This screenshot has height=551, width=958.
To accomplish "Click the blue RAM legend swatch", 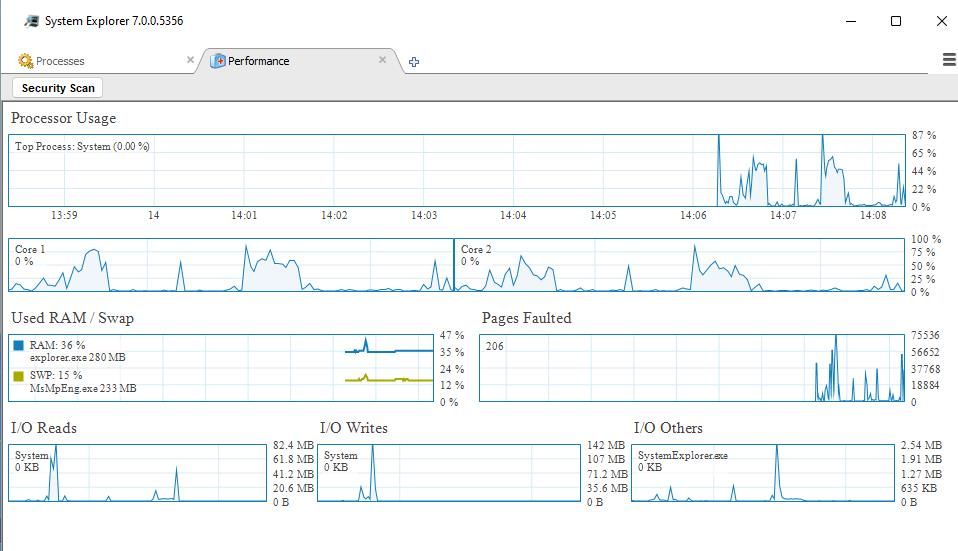I will [19, 345].
